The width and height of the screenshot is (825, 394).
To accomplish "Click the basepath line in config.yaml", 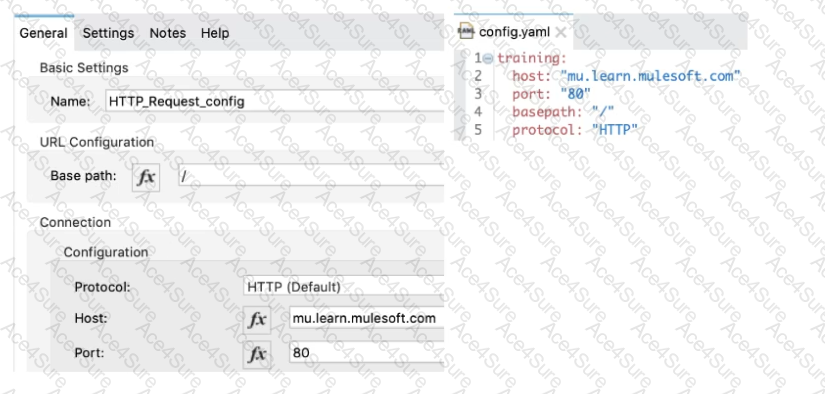I will click(x=563, y=112).
